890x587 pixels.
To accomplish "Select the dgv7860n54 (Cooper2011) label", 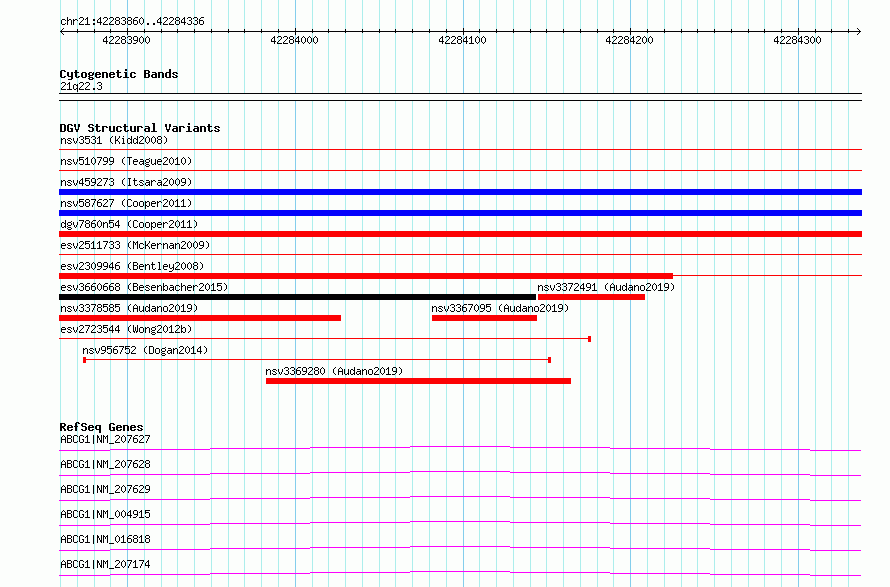I will [129, 224].
